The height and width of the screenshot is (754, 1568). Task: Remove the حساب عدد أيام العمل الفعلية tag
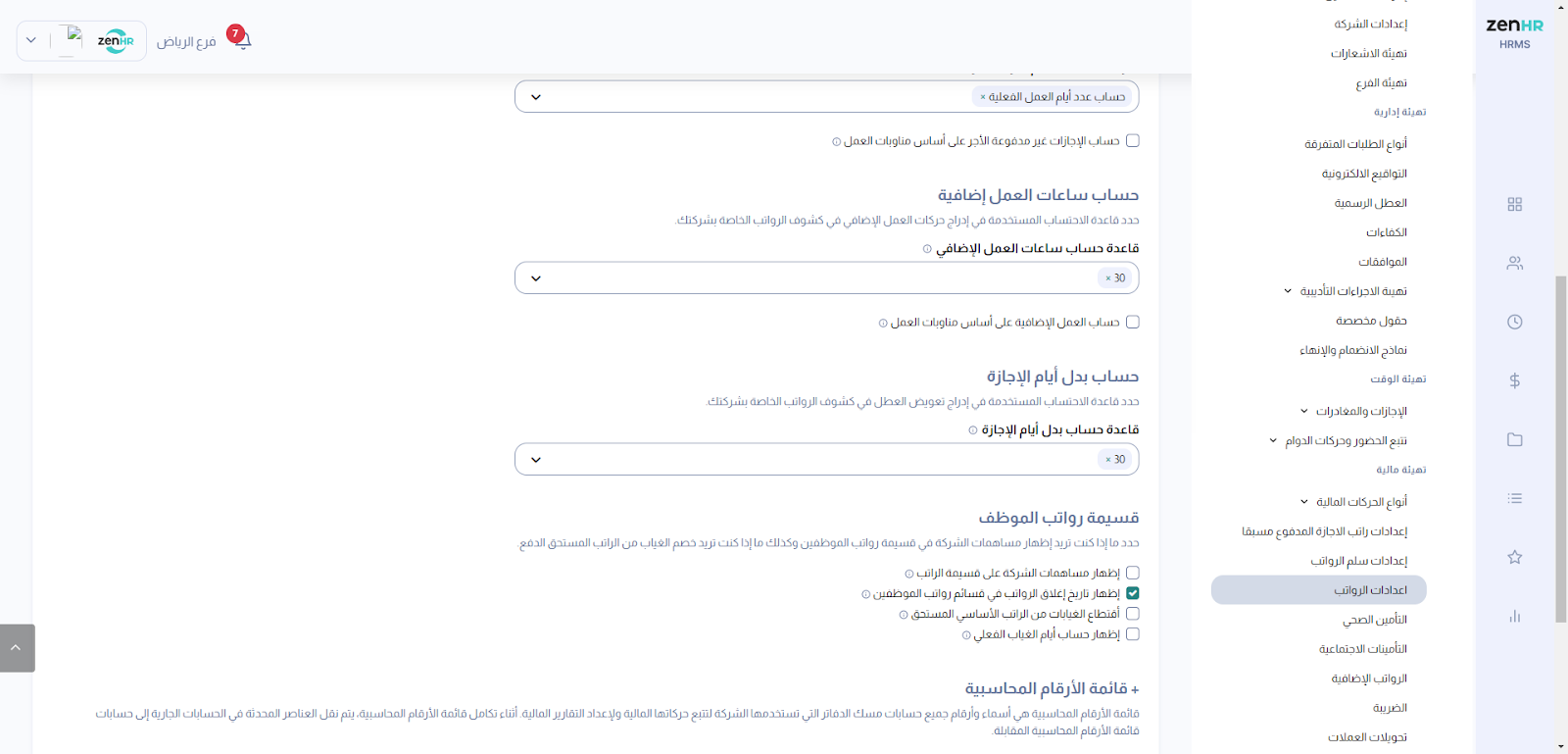coord(983,97)
